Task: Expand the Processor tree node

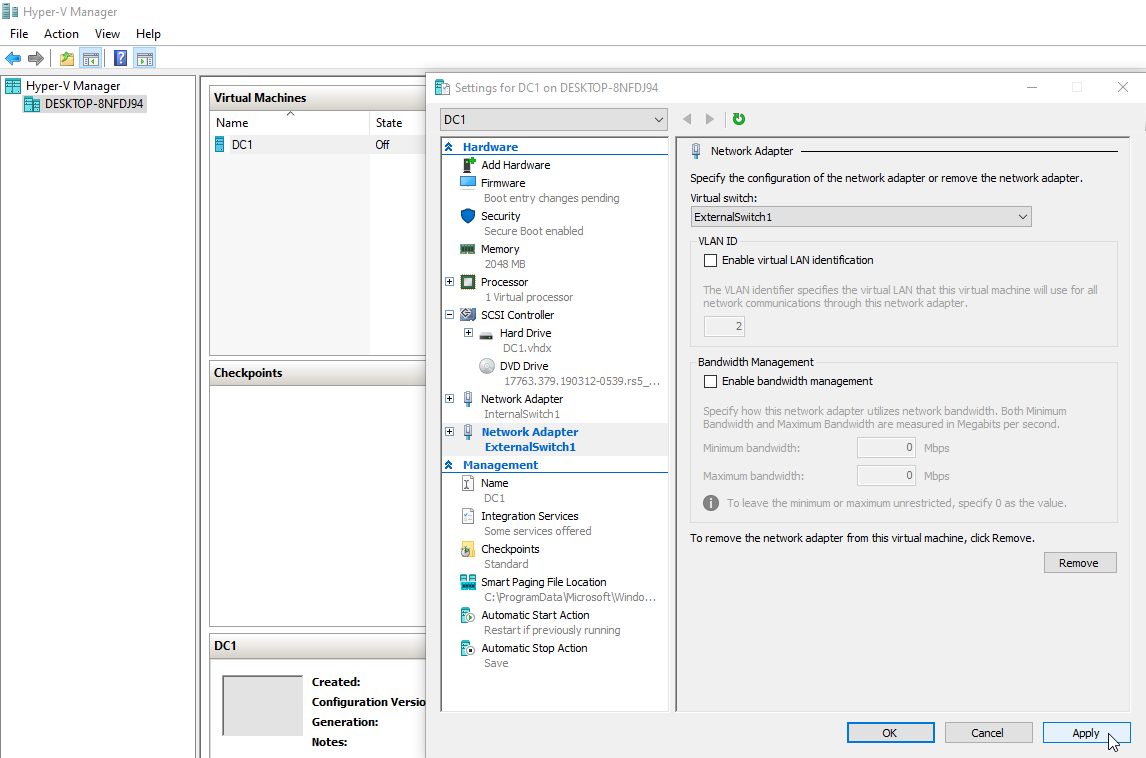Action: coord(449,282)
